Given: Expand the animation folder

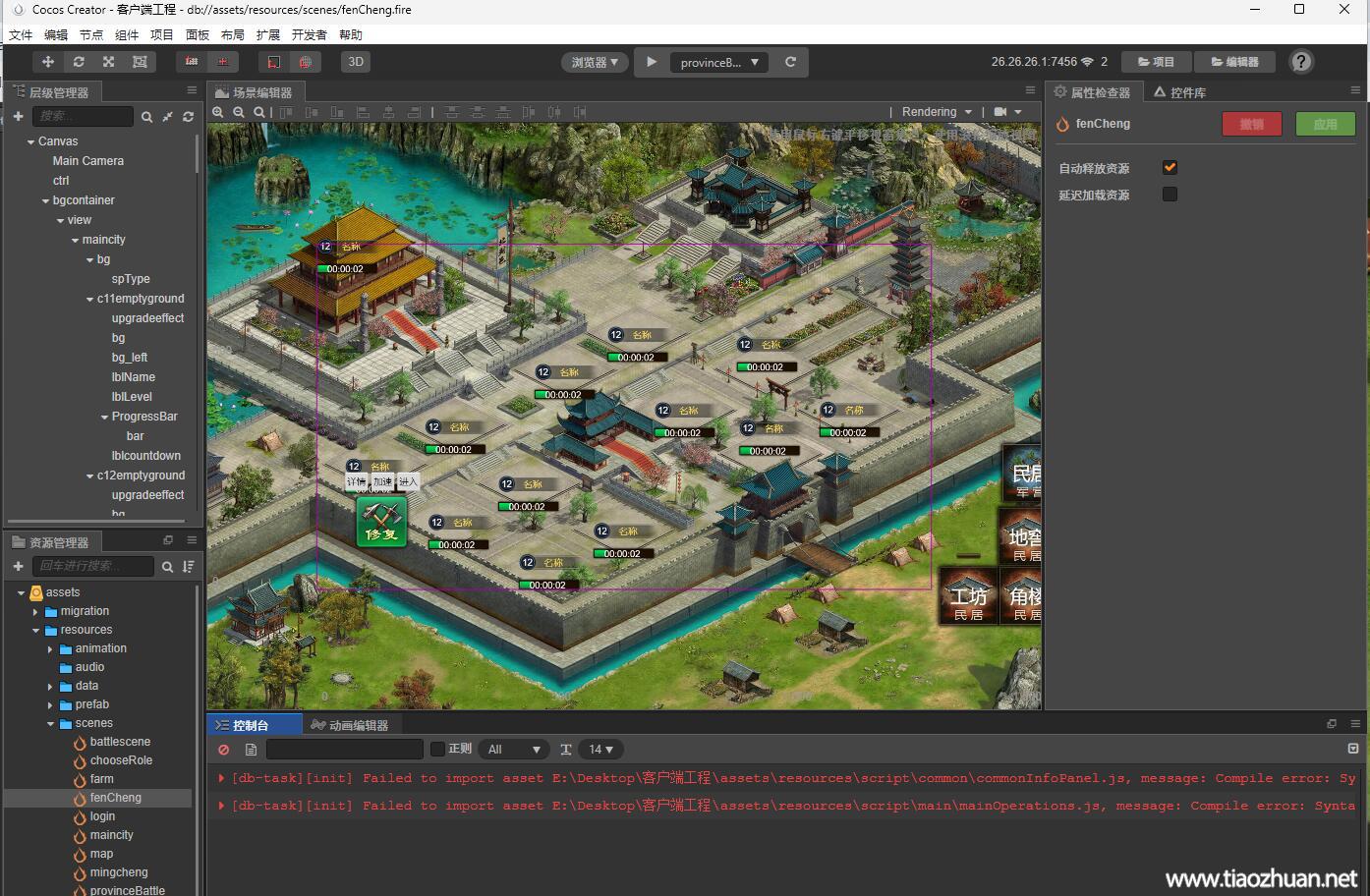Looking at the screenshot, I should click(x=51, y=649).
